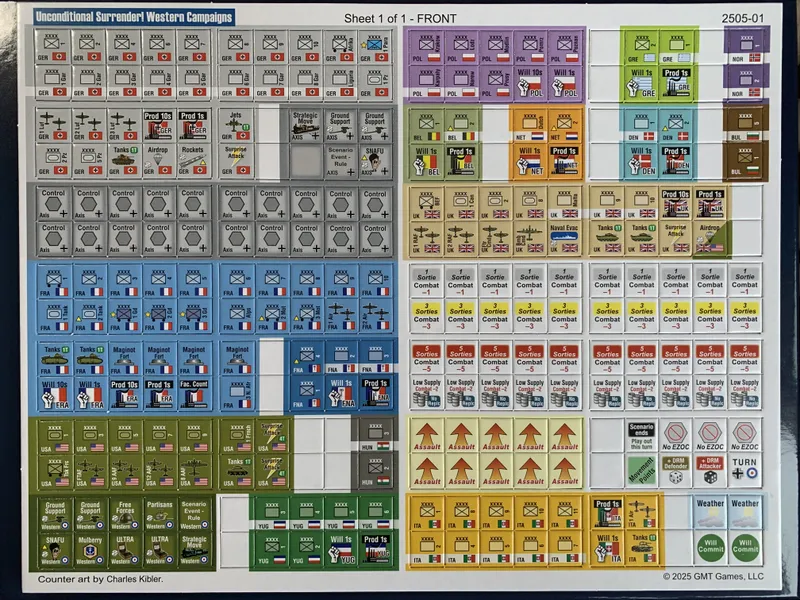Select the FNA Prod 1s counter
800x600 pixels.
coord(376,393)
